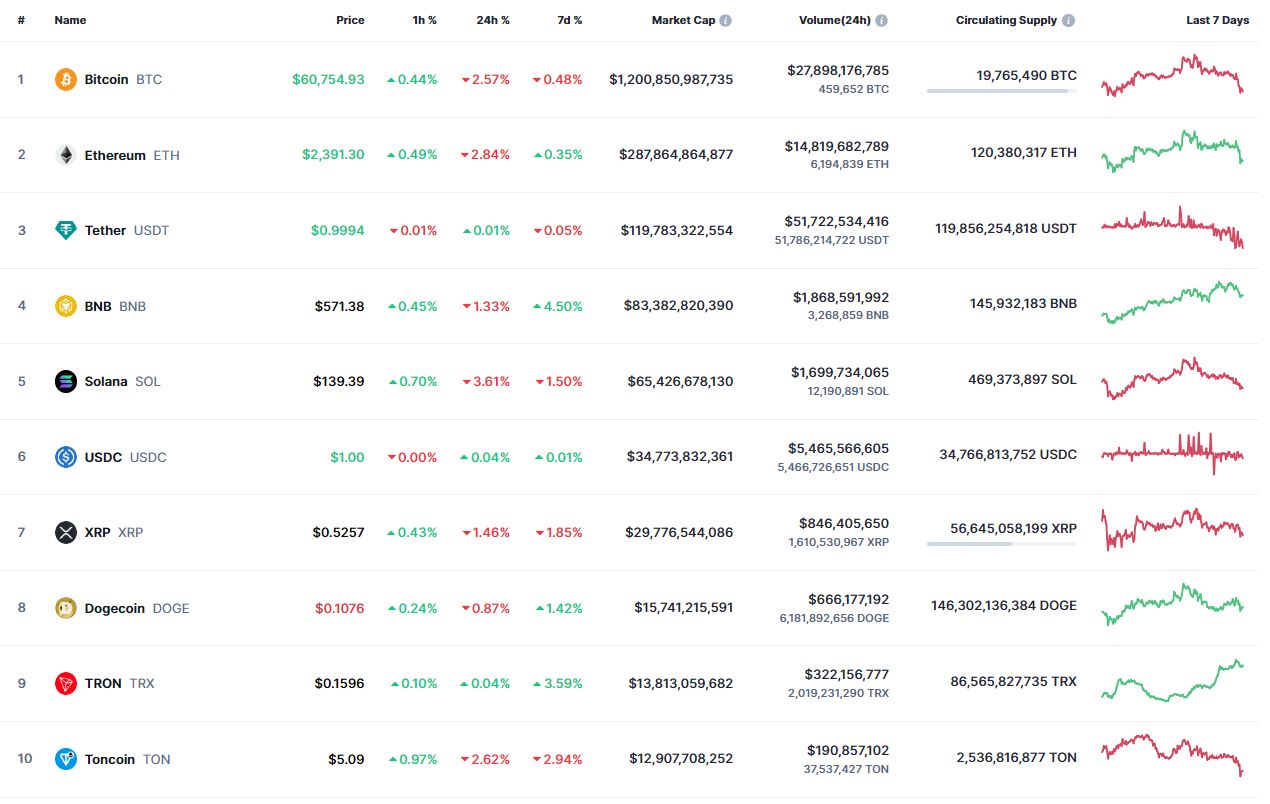The width and height of the screenshot is (1270, 804).
Task: Click the Volume(24h) info icon
Action: click(x=882, y=20)
